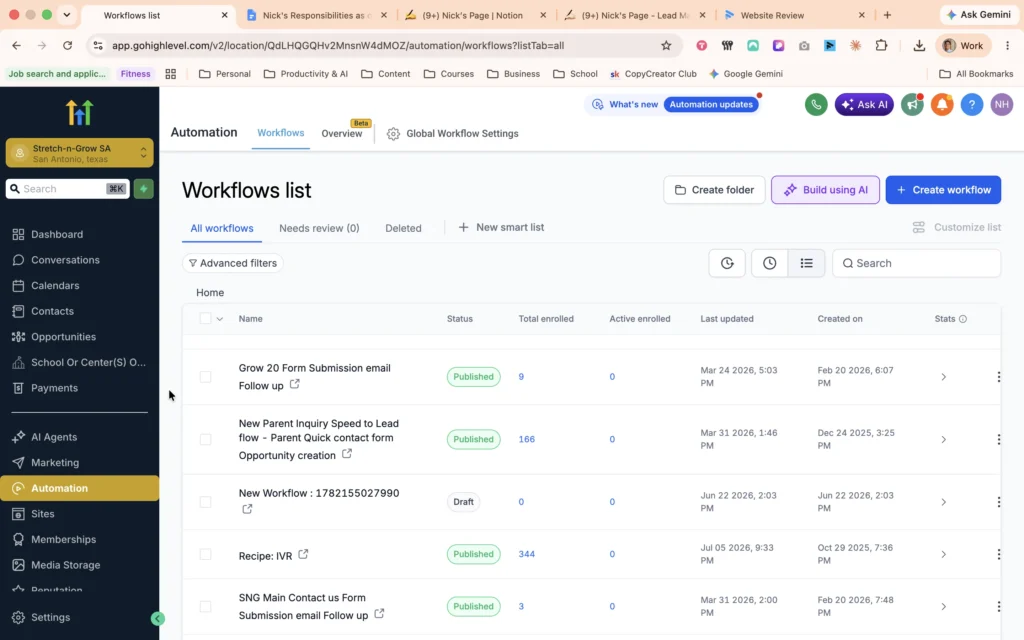
Task: Expand the Stretch-n-Grow SA location switcher
Action: tap(80, 153)
